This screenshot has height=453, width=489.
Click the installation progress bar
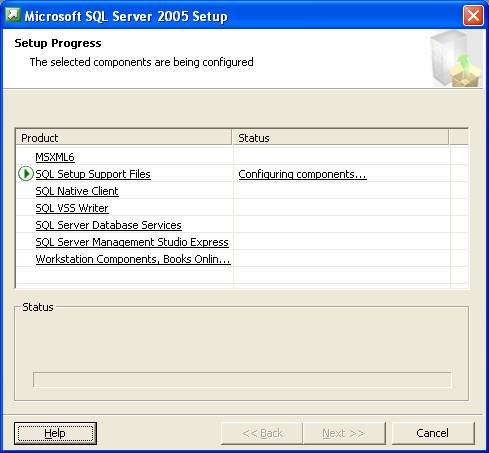[x=242, y=380]
